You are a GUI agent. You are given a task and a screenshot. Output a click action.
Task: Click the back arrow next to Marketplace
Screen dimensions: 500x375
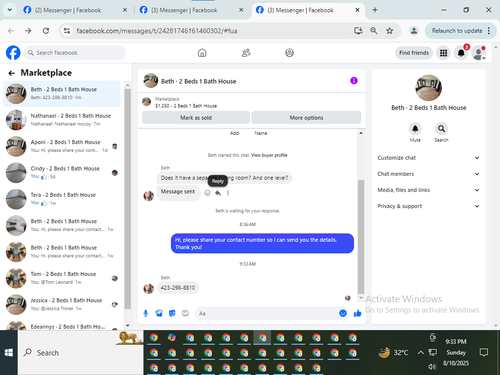[12, 73]
